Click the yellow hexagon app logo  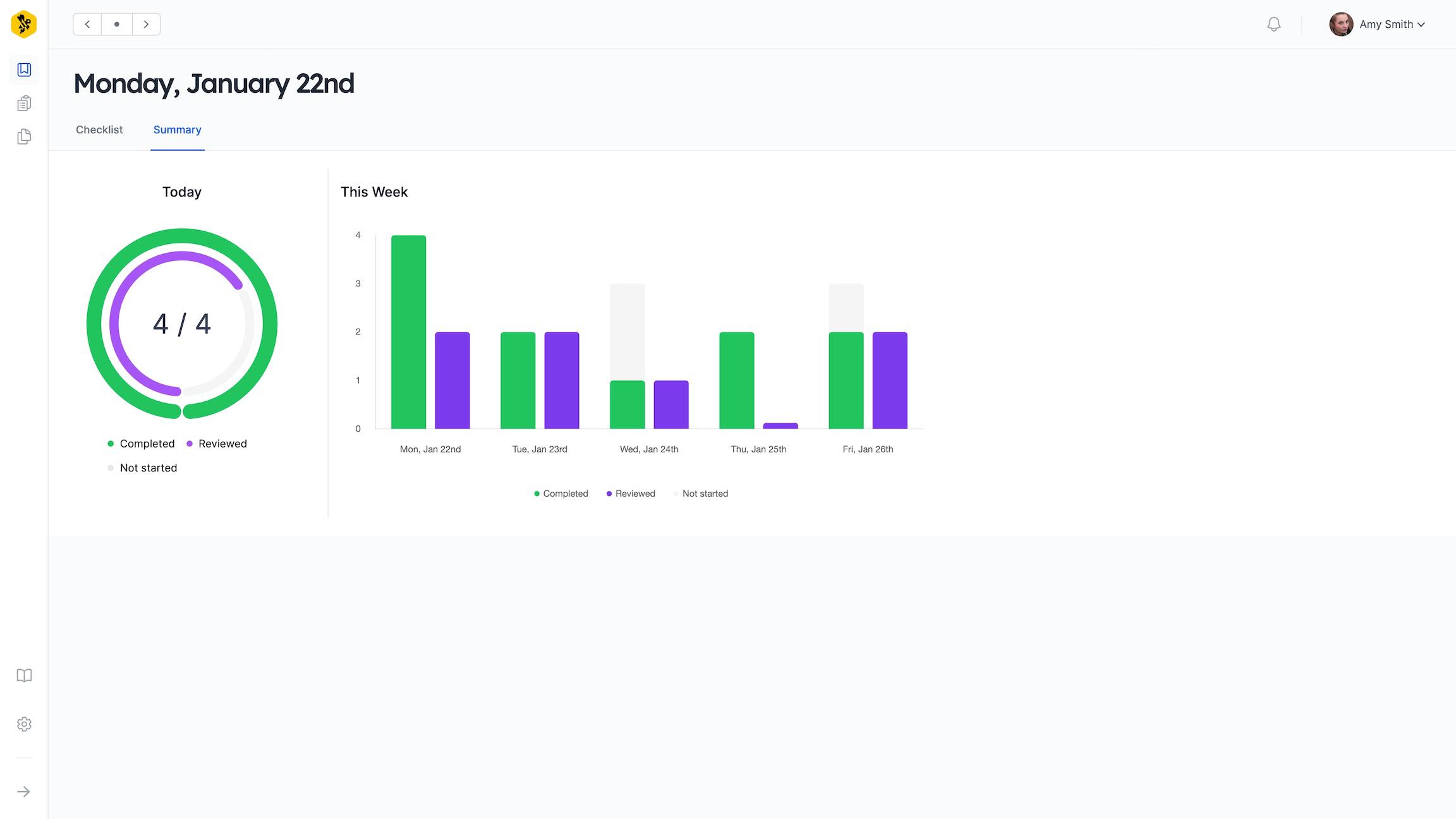(24, 25)
